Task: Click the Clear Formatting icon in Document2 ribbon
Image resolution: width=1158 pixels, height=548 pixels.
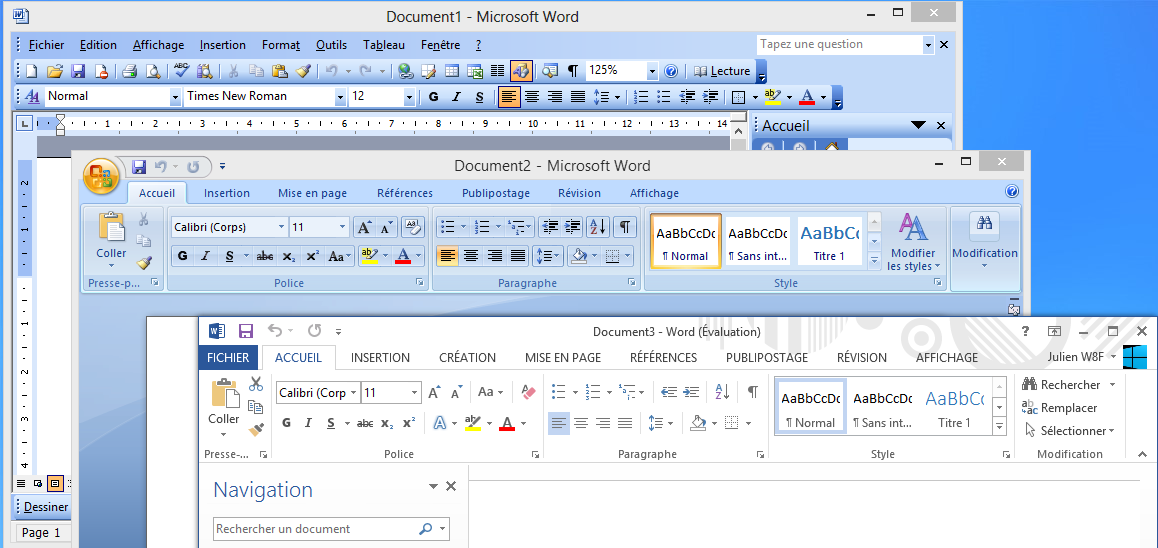Action: point(412,227)
